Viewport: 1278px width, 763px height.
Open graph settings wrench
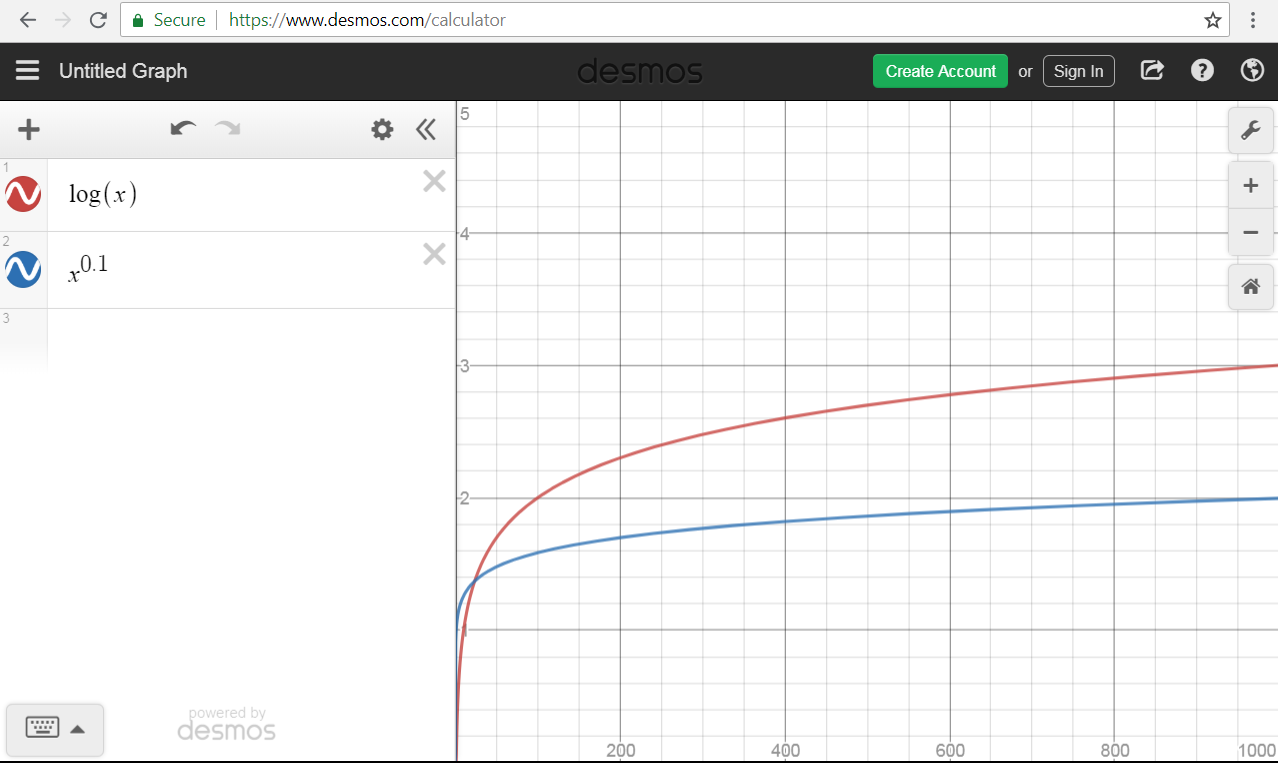tap(1250, 130)
